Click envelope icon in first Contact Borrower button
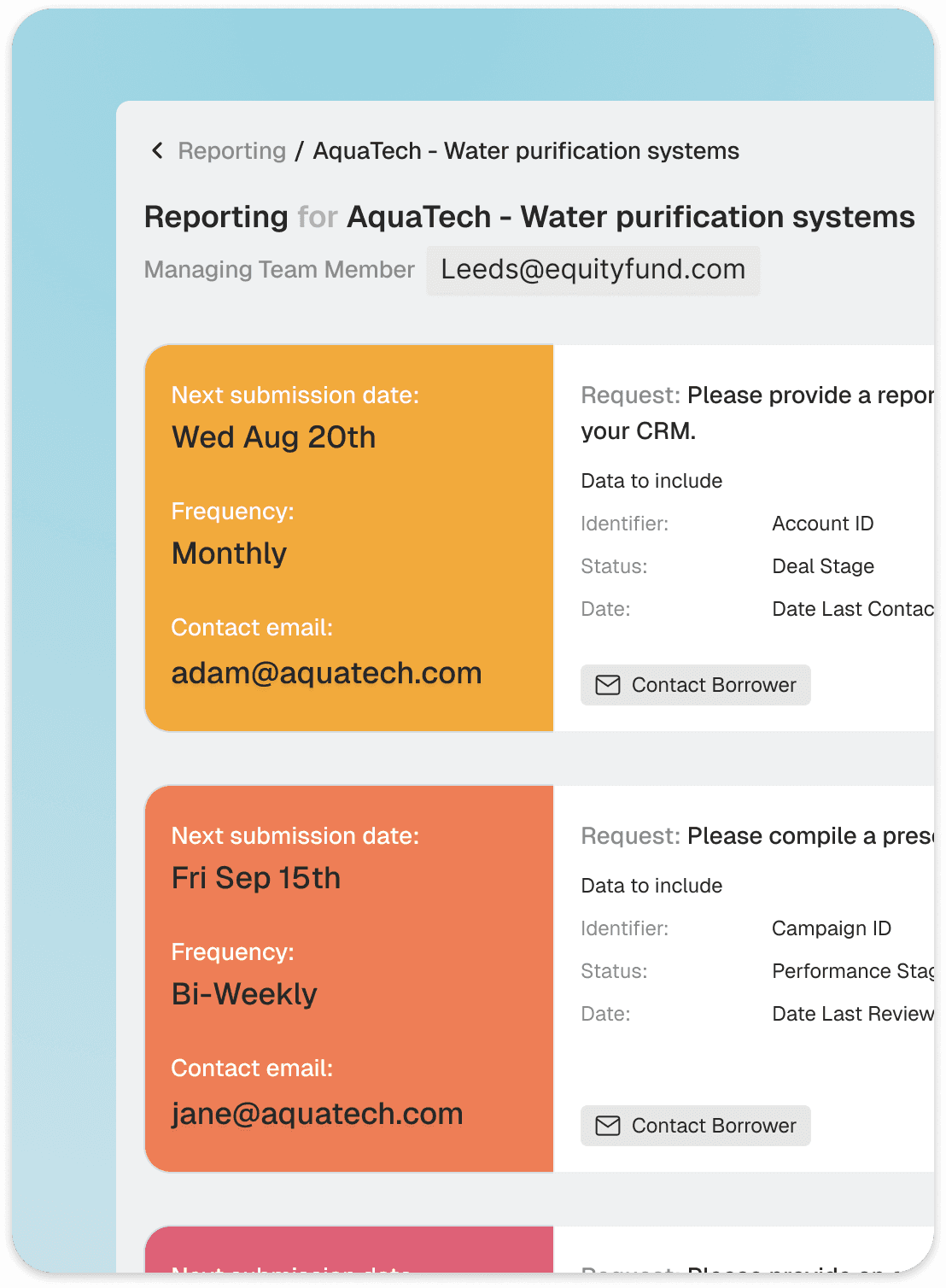 (608, 685)
